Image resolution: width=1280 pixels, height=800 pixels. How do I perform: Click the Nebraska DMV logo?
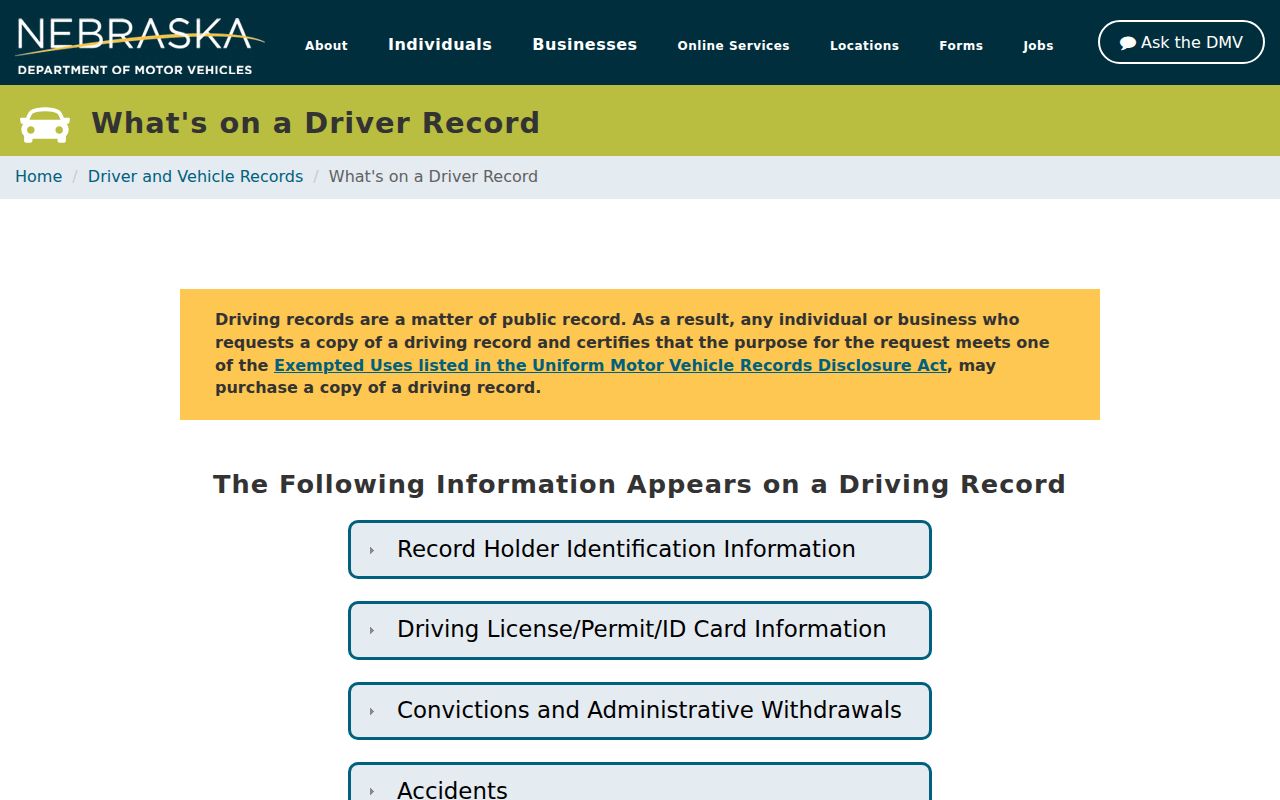(140, 45)
